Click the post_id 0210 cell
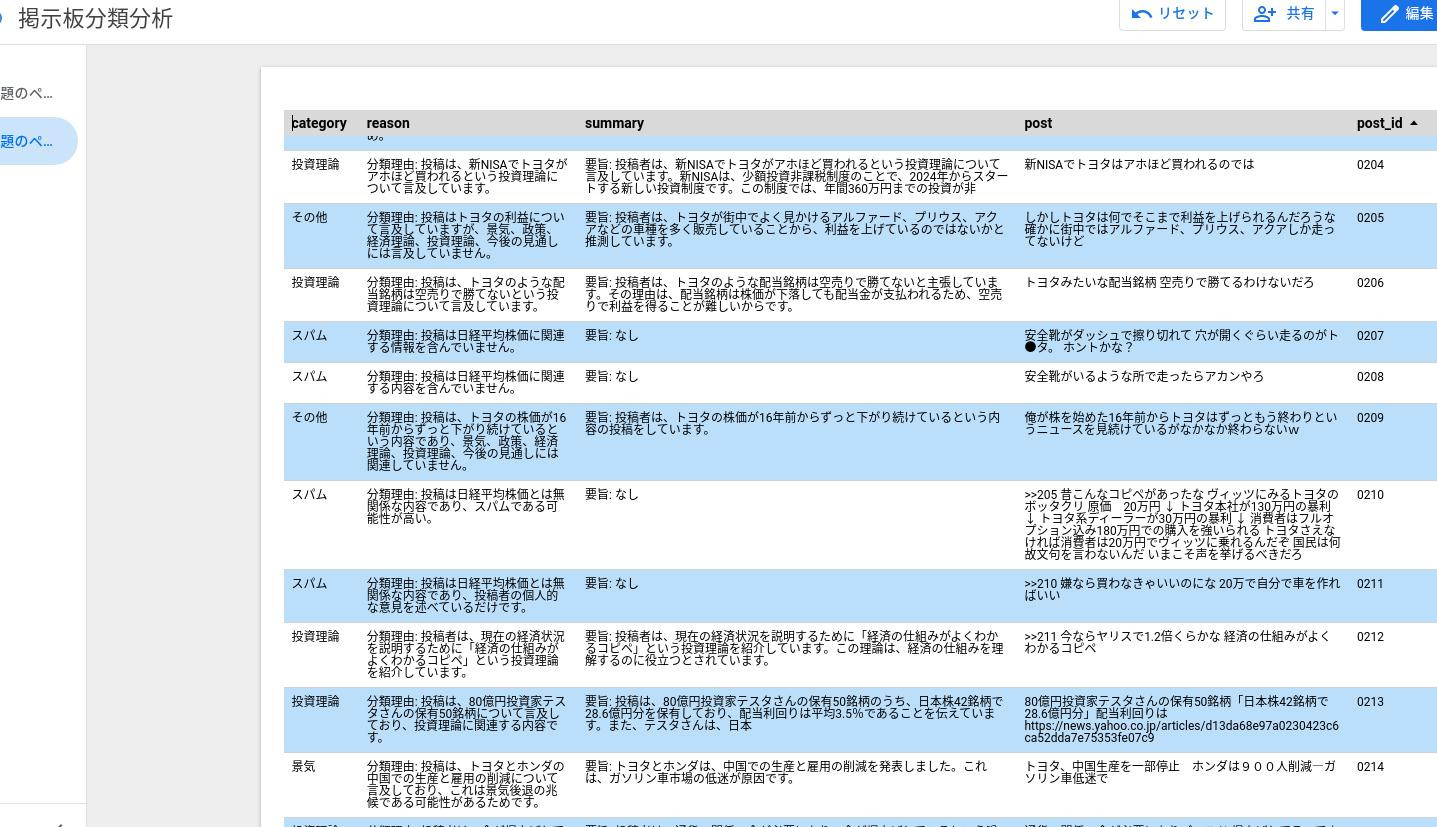The width and height of the screenshot is (1437, 827). coord(1370,494)
